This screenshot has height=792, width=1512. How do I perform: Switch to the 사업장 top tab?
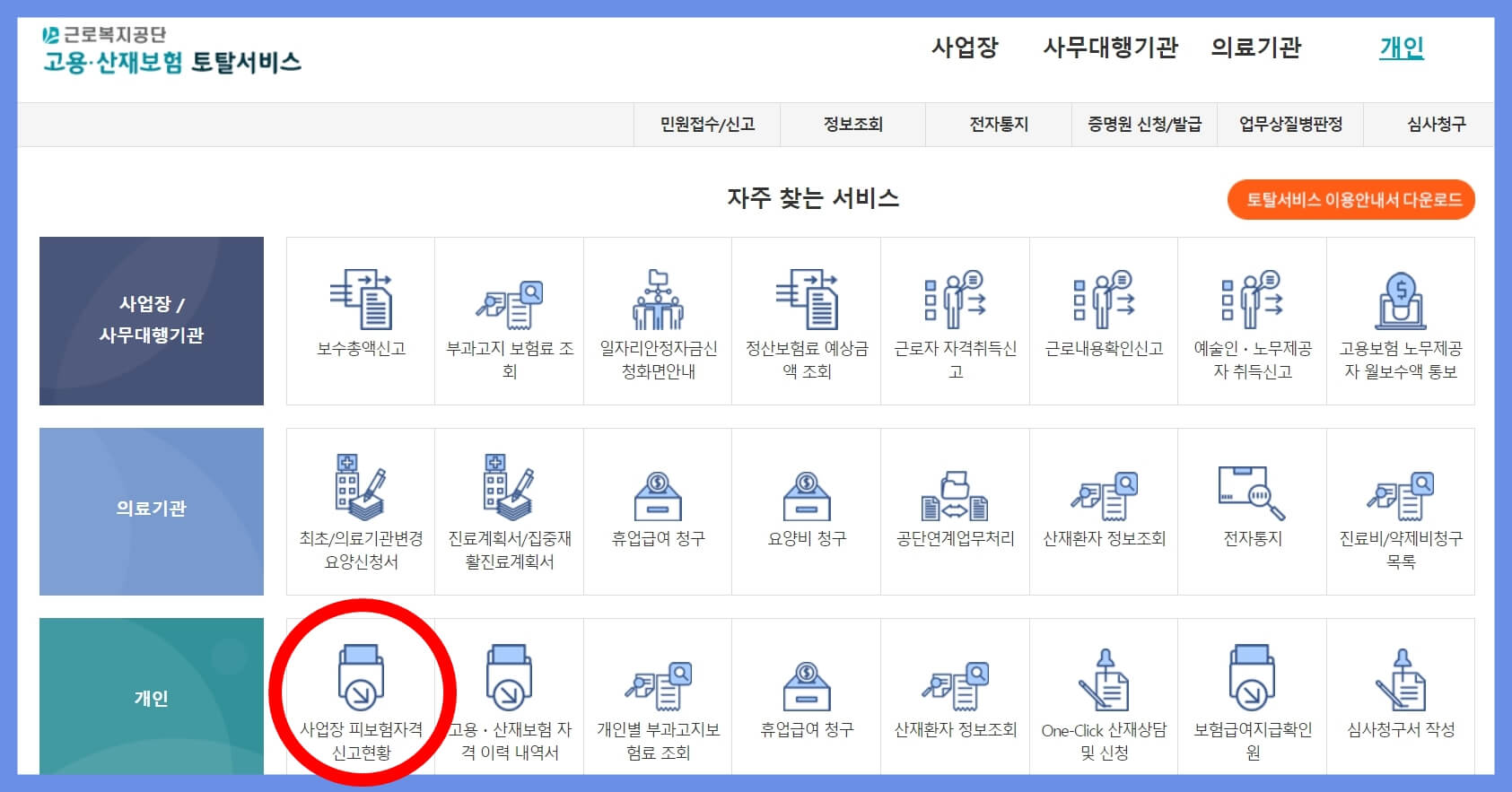click(x=965, y=47)
